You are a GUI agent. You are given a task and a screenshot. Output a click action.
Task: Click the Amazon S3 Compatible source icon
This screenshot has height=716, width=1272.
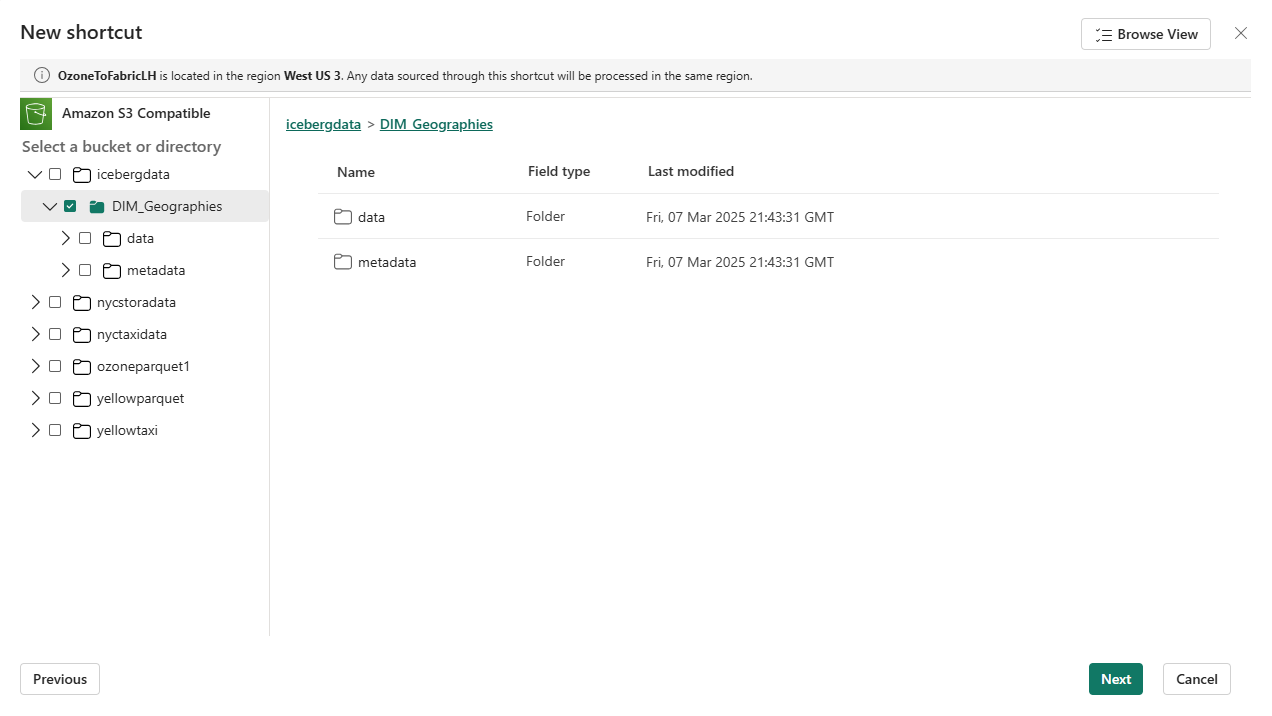point(36,114)
